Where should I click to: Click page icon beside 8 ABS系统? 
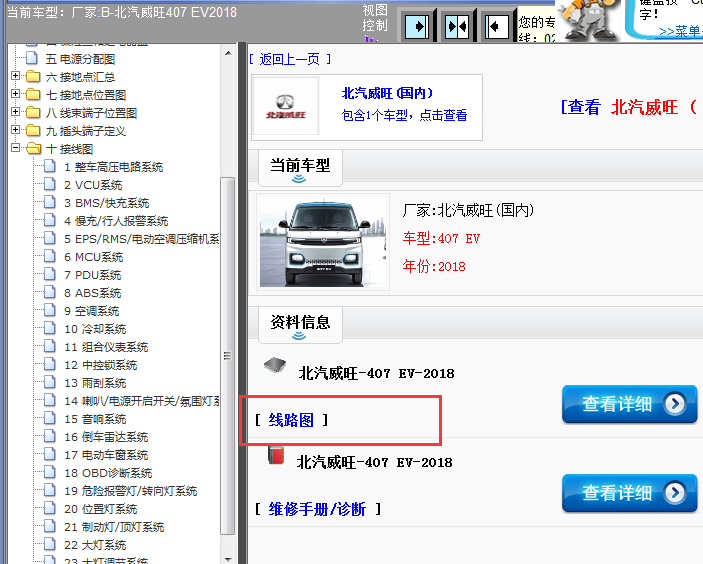pos(50,292)
